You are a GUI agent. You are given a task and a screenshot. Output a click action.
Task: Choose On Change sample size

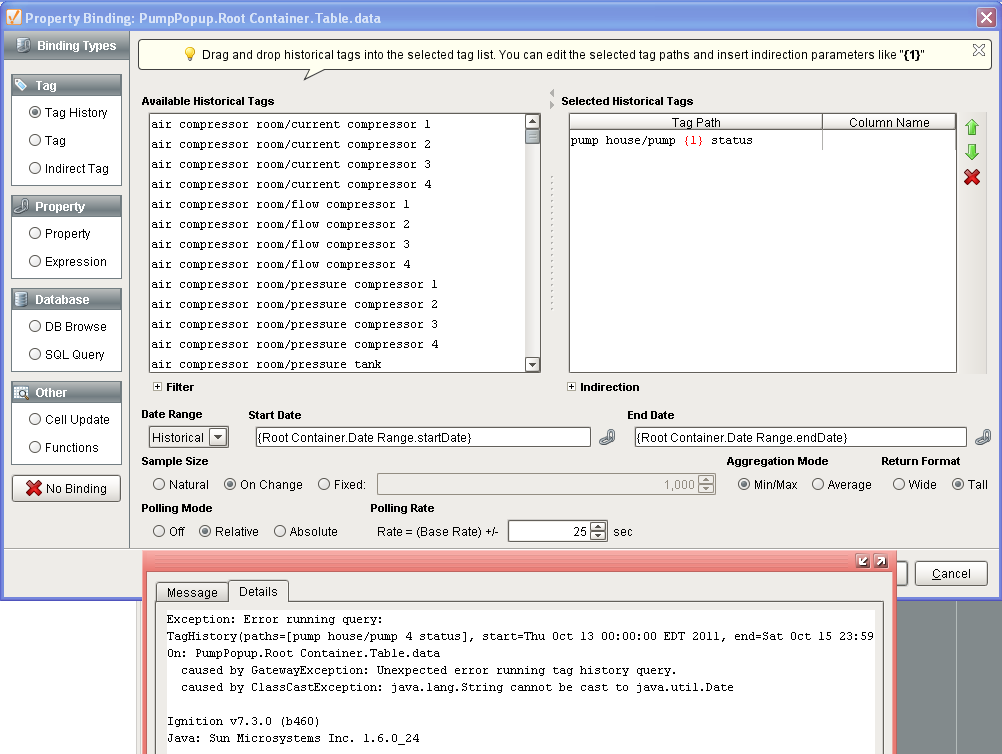(263, 484)
